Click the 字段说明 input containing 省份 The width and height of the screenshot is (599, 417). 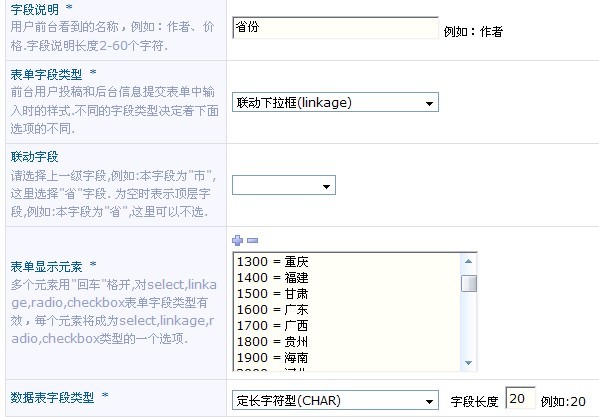pyautogui.click(x=335, y=27)
